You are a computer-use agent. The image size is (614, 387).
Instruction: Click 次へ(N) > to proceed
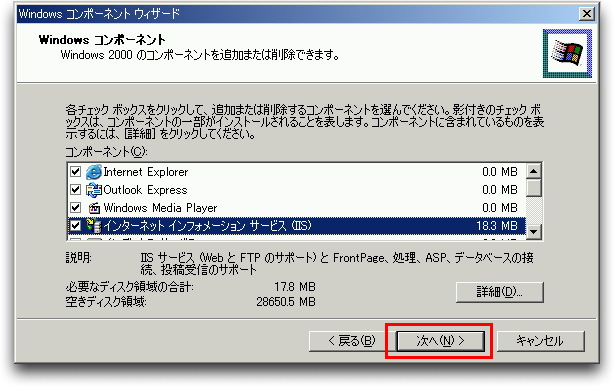(441, 341)
